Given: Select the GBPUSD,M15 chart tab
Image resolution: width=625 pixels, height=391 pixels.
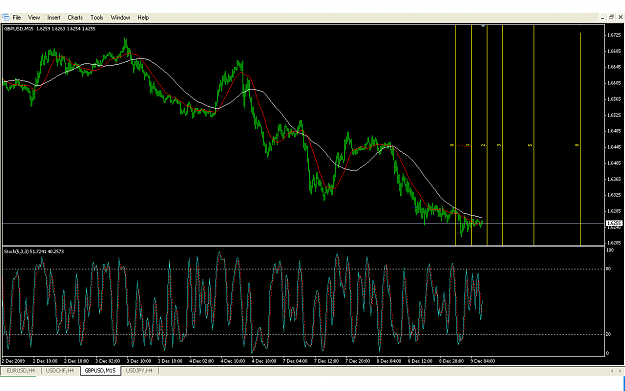Looking at the screenshot, I should point(100,371).
